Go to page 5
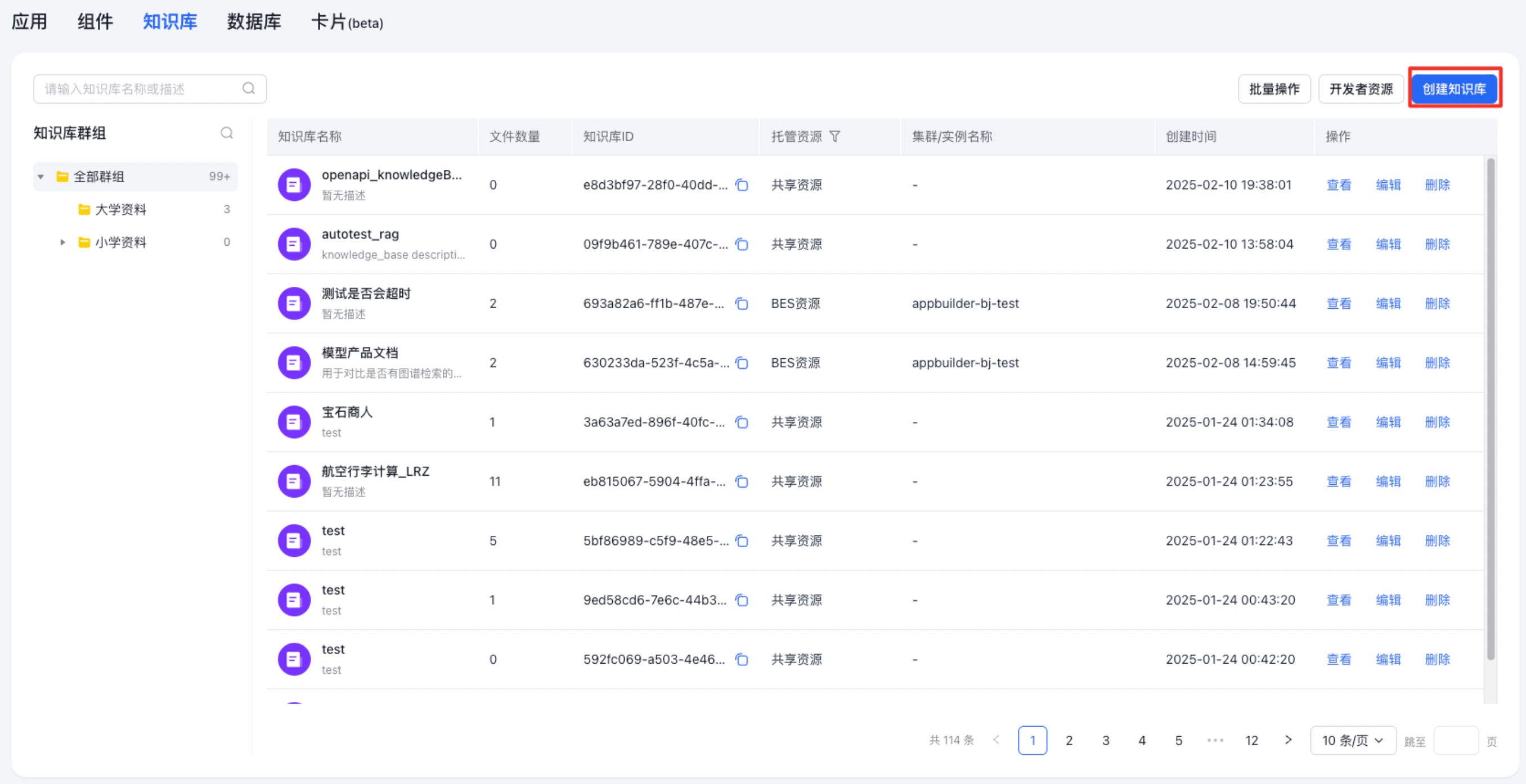1526x784 pixels. (x=1179, y=740)
